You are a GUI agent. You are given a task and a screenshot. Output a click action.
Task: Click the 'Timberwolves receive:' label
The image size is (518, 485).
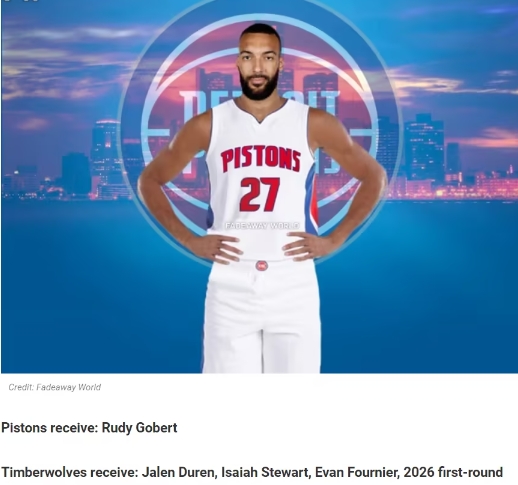click(70, 472)
